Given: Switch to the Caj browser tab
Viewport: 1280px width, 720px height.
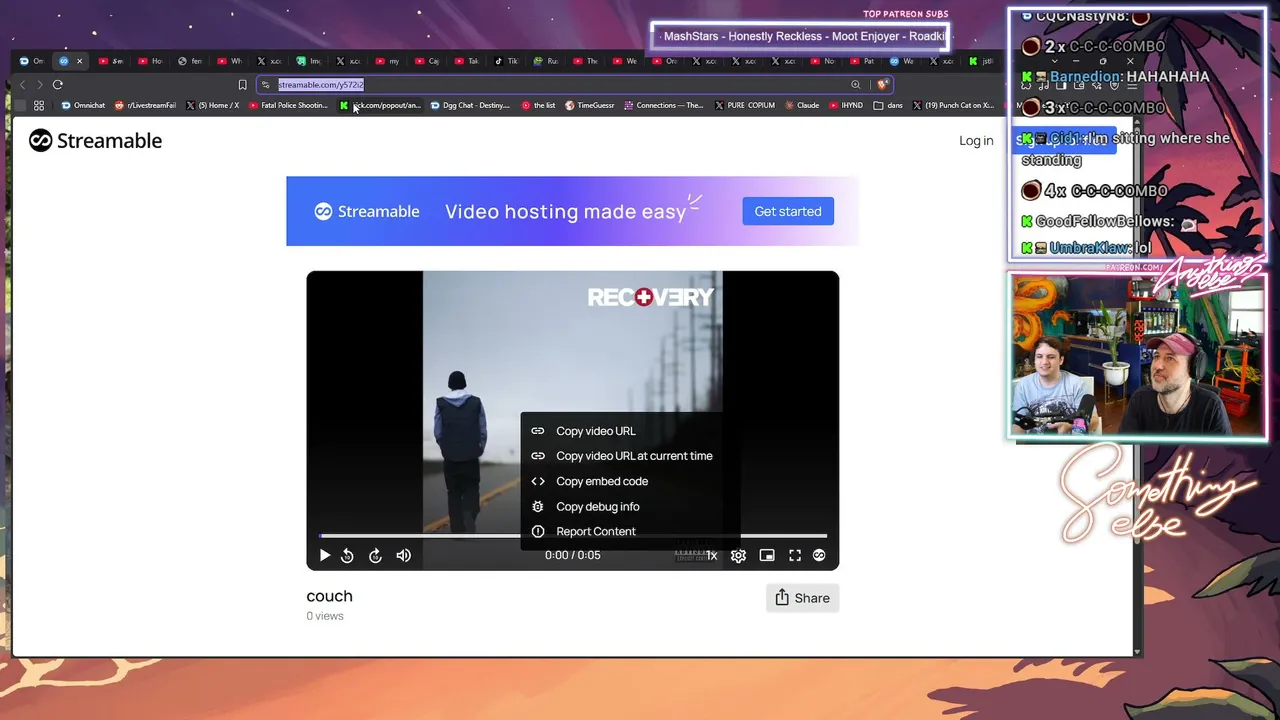Looking at the screenshot, I should coord(428,61).
